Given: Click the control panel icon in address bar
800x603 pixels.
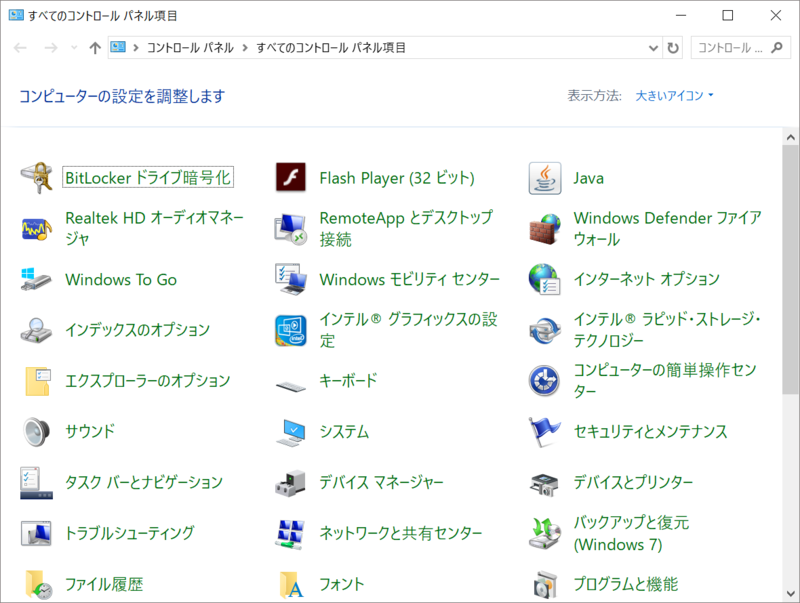Looking at the screenshot, I should 118,47.
